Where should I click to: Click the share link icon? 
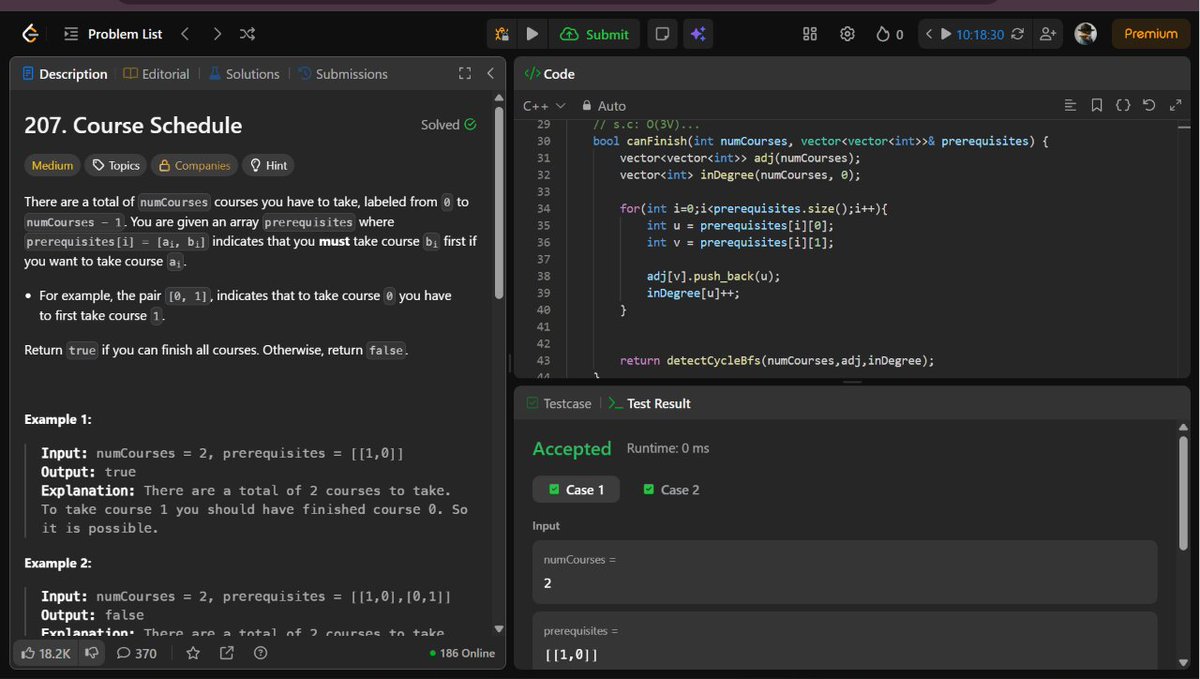click(226, 653)
